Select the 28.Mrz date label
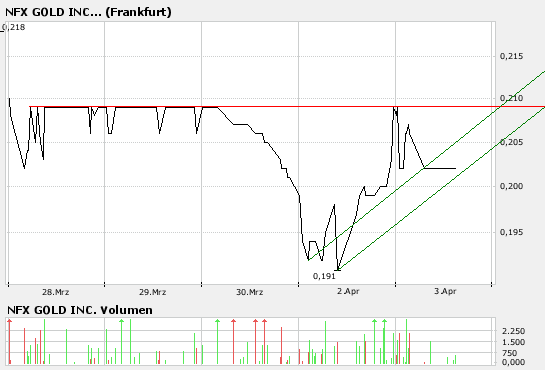 click(56, 292)
